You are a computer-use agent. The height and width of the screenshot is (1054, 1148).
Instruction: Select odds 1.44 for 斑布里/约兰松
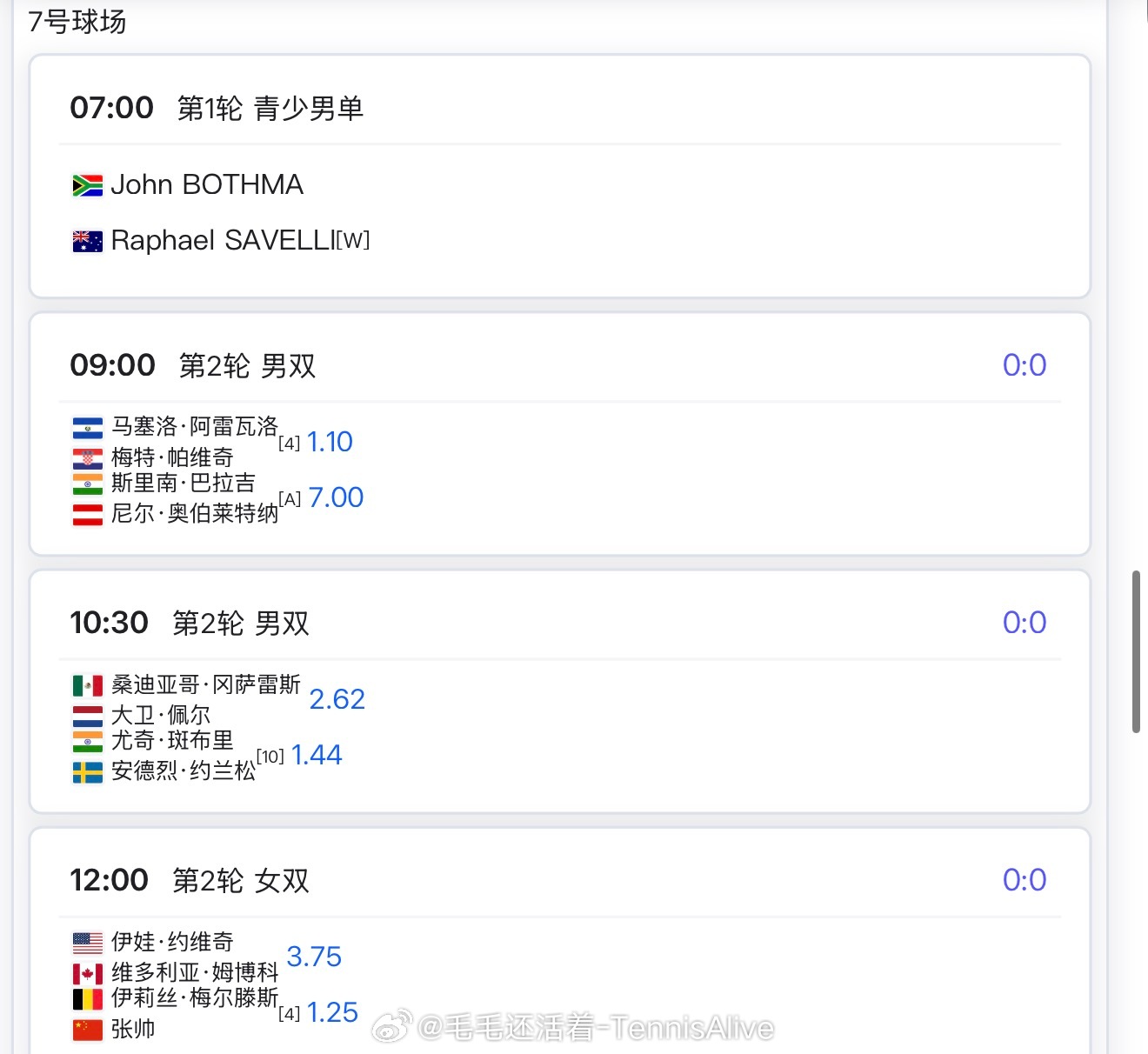click(x=317, y=755)
